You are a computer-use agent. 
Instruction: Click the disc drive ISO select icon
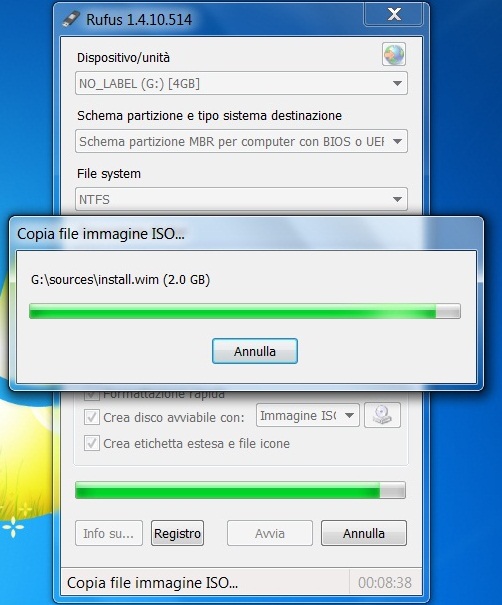tap(382, 415)
